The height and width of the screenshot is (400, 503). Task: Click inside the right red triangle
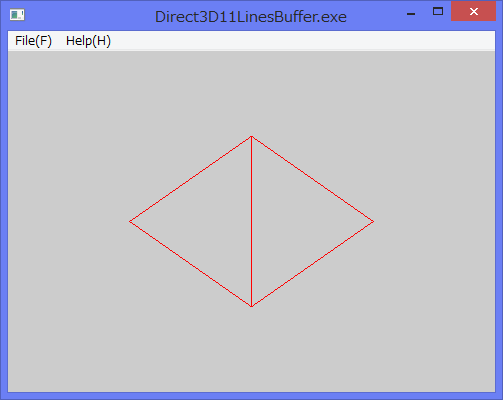(x=292, y=221)
